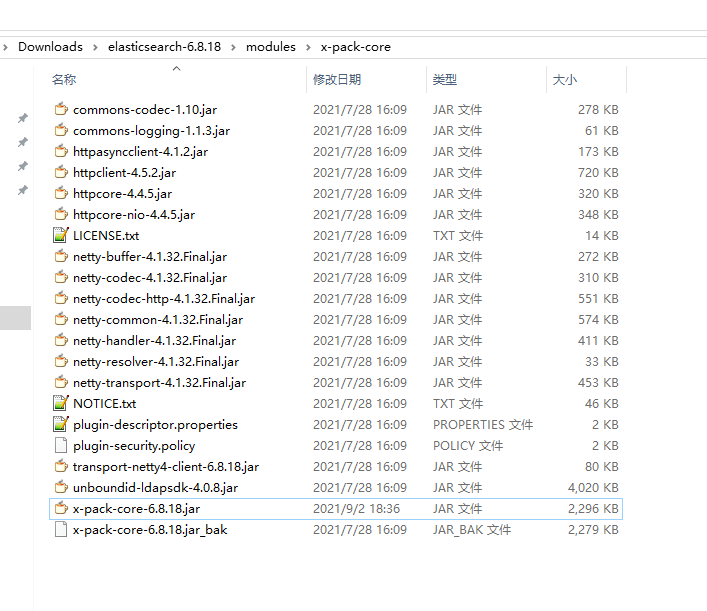Expand the chevron after elasticsearch-6.8.18 in path
Viewport: 707px width, 611px height.
(x=233, y=47)
